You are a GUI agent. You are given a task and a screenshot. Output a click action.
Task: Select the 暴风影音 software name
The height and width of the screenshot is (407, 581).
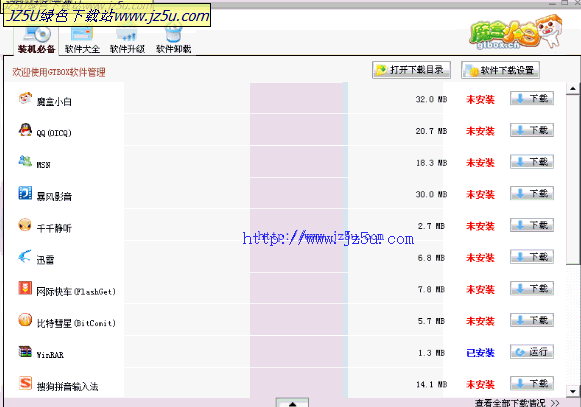point(54,196)
